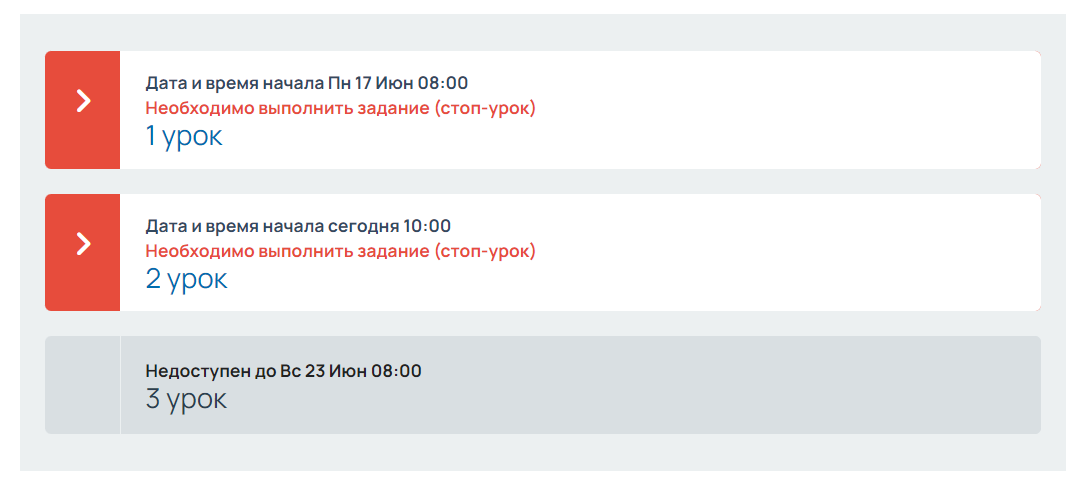Click the stop-lesson warning under the сегодня 10:00 date
This screenshot has height=484, width=1082.
pos(340,251)
